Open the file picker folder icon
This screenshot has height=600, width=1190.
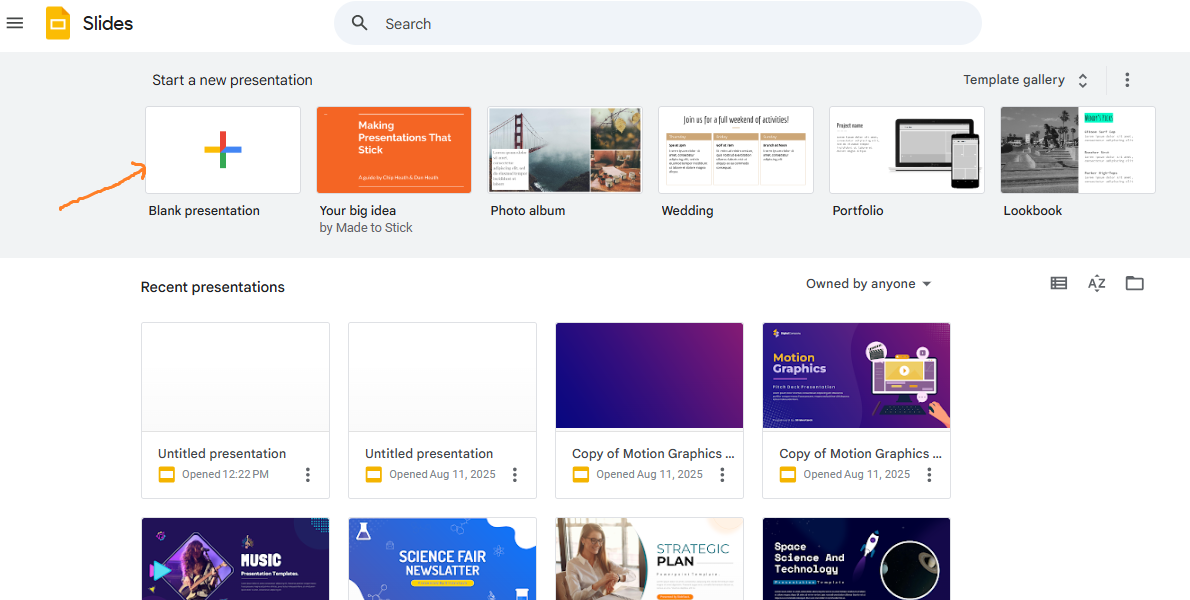[x=1134, y=284]
